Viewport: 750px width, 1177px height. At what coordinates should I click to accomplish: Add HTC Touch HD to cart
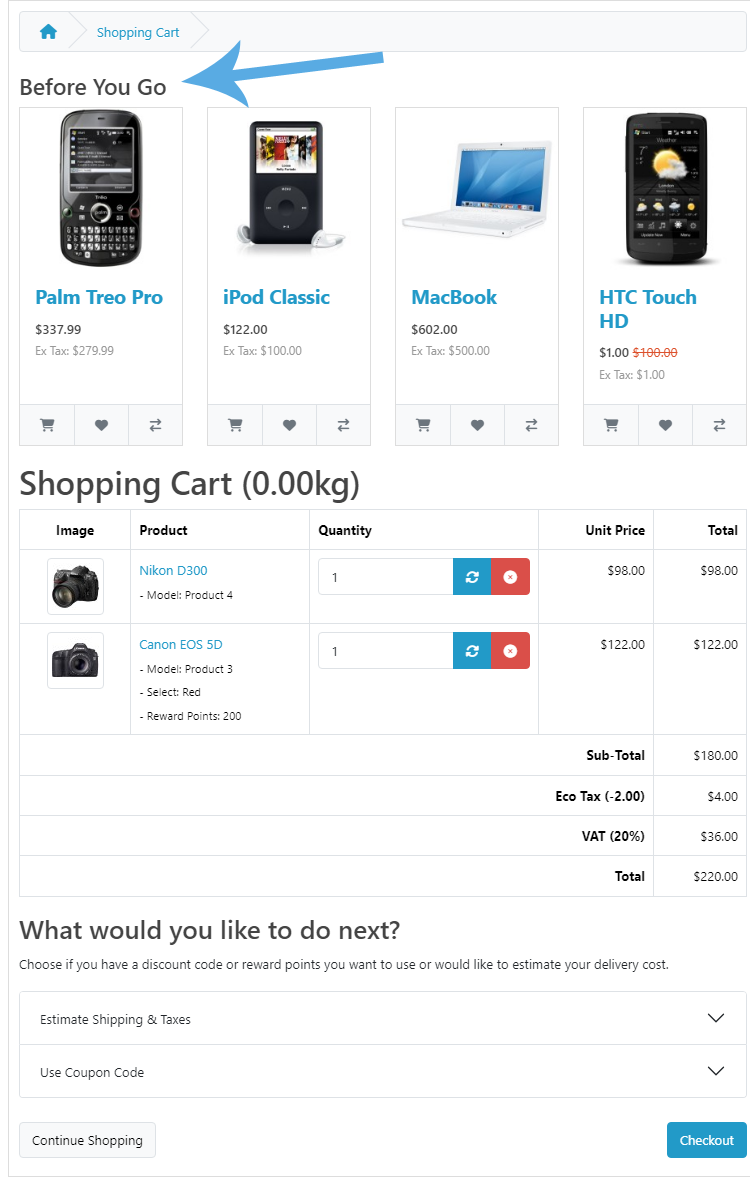pyautogui.click(x=611, y=425)
